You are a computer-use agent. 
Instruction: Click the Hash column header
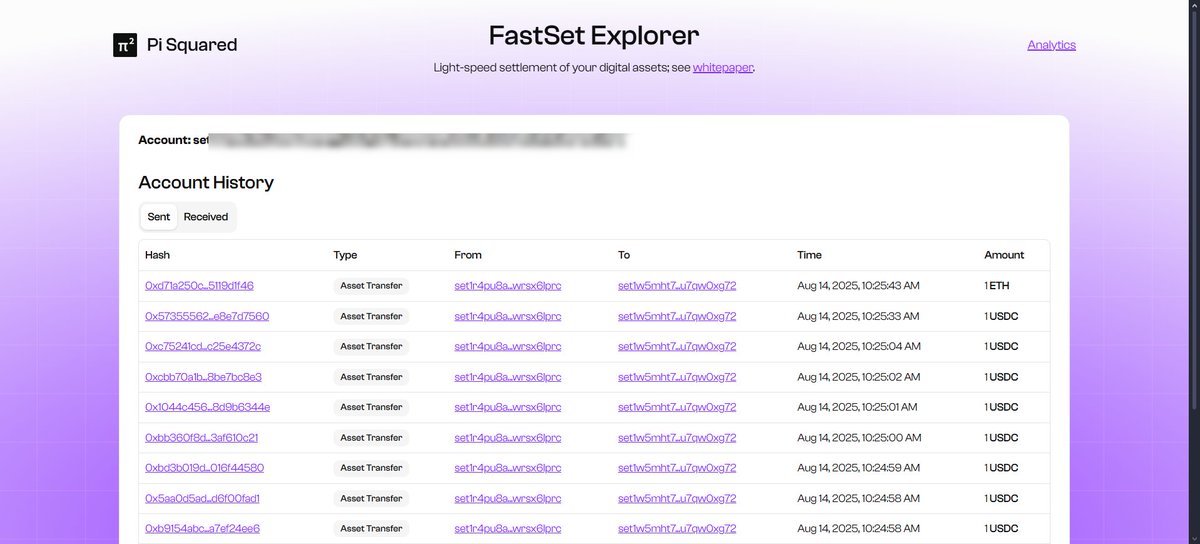[157, 255]
